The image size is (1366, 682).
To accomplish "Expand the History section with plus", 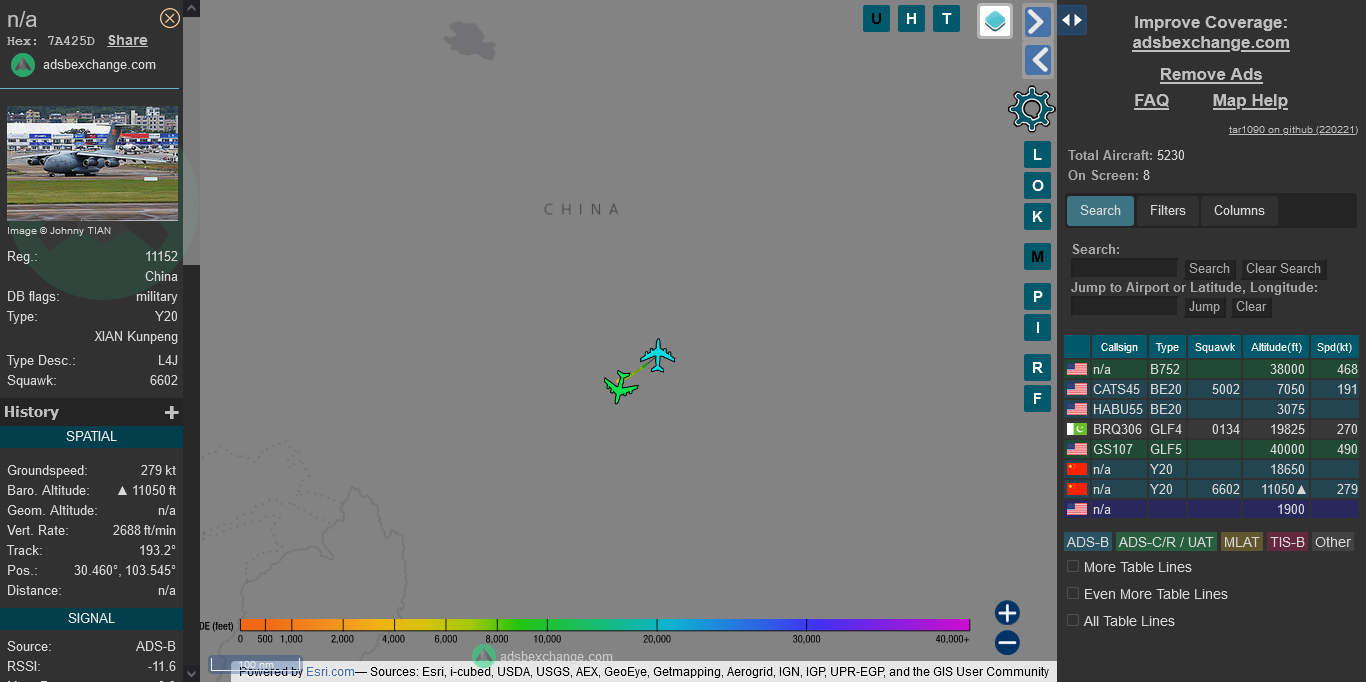I will [x=172, y=412].
